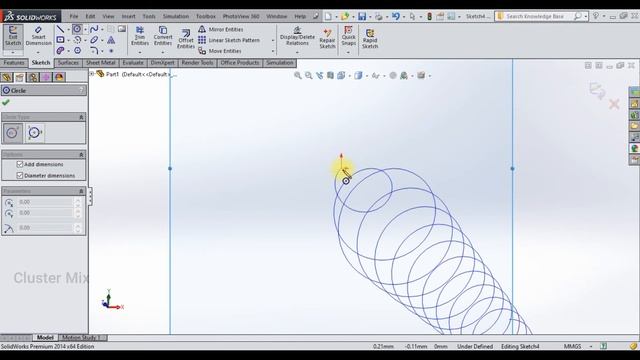Collapse the Options section

(x=81, y=155)
